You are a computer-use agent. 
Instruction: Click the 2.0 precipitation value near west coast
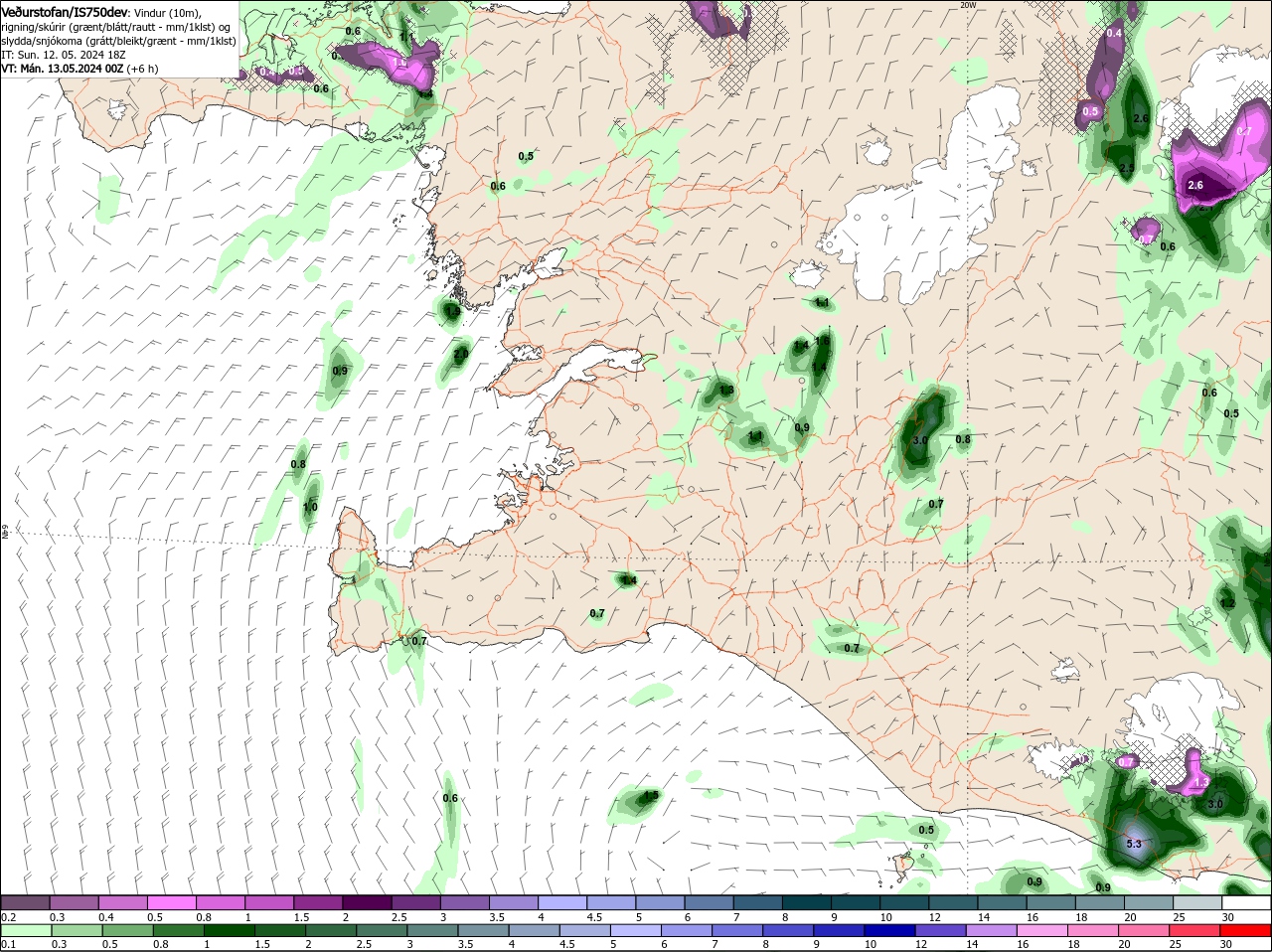click(x=460, y=354)
